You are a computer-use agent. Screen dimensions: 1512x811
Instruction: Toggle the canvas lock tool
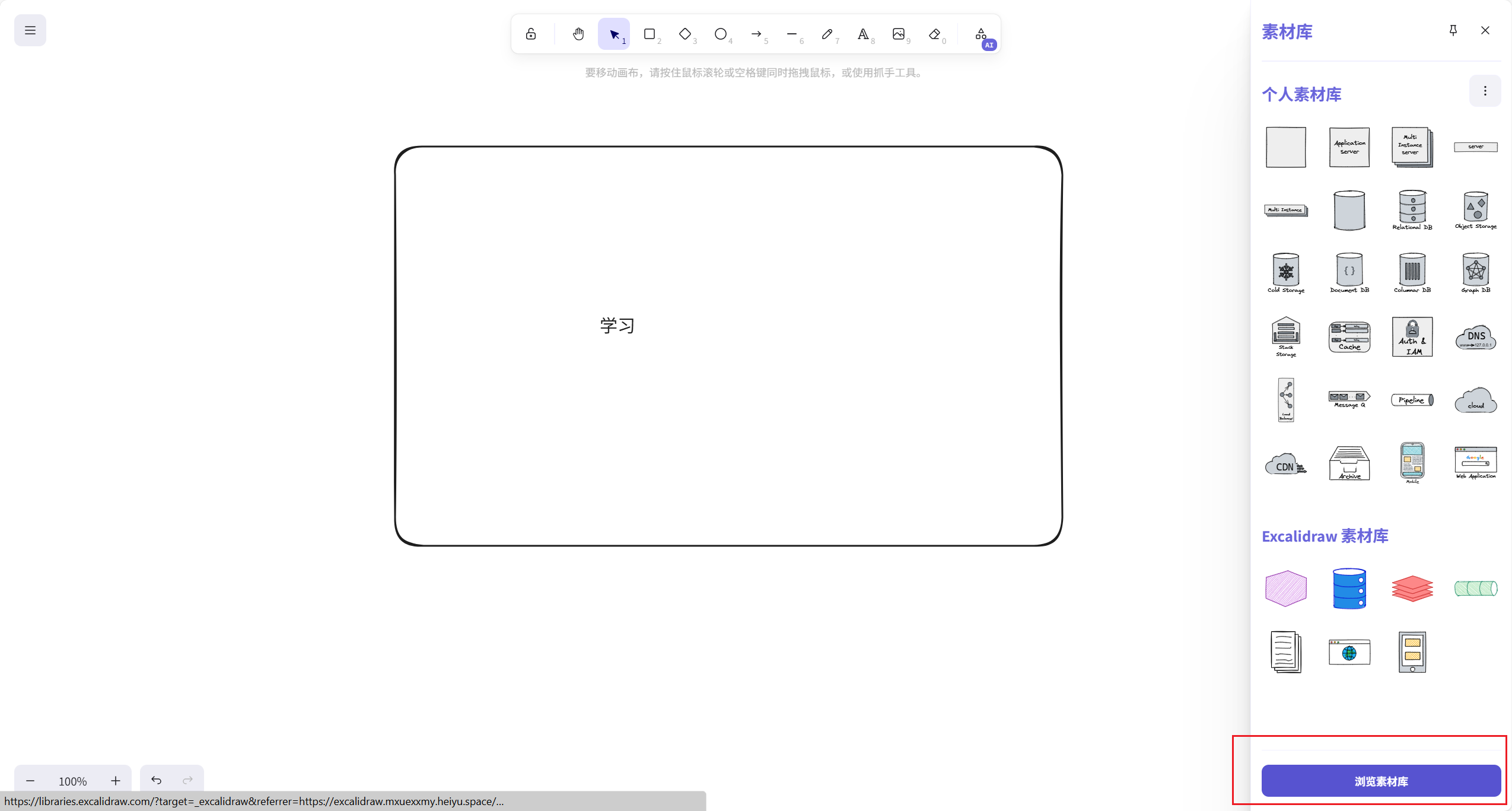[531, 34]
